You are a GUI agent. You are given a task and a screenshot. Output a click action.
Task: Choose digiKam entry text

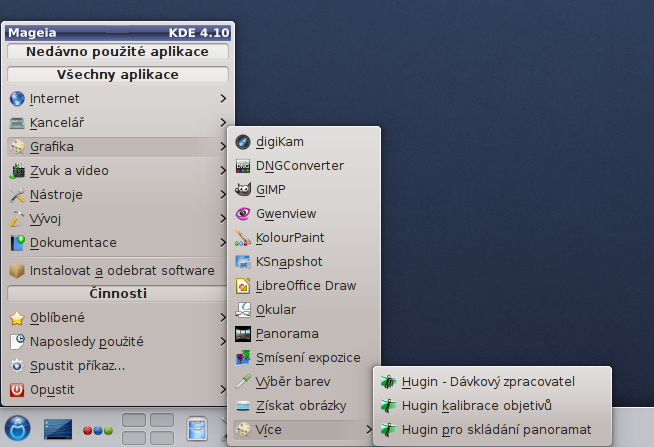(x=279, y=142)
